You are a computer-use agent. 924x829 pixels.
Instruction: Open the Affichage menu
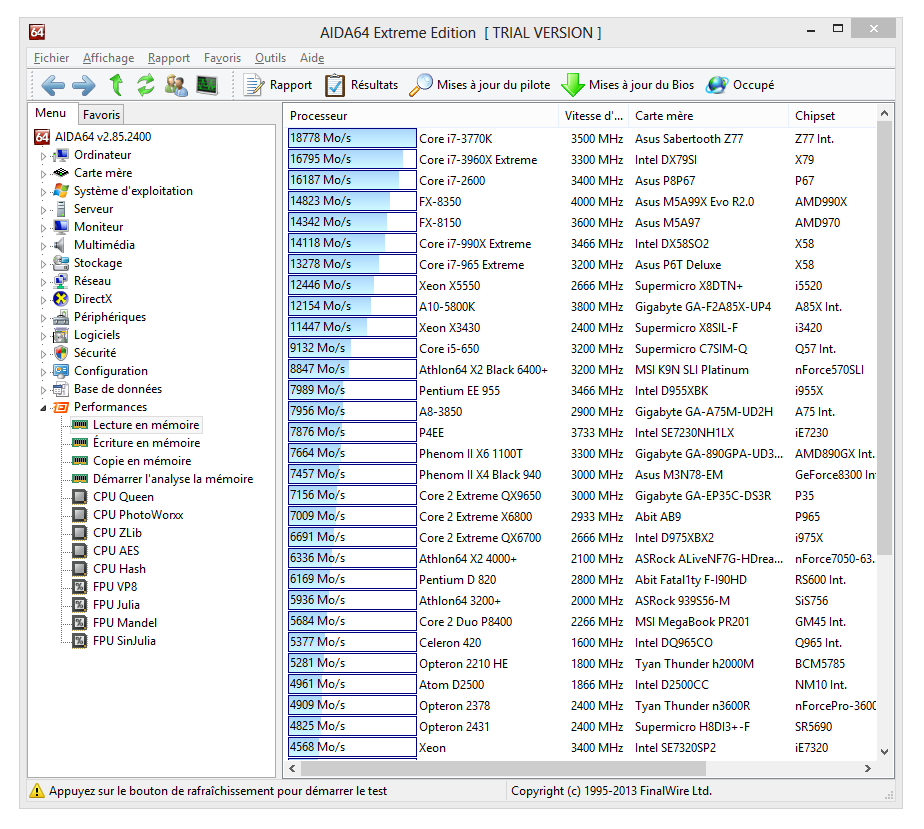108,58
